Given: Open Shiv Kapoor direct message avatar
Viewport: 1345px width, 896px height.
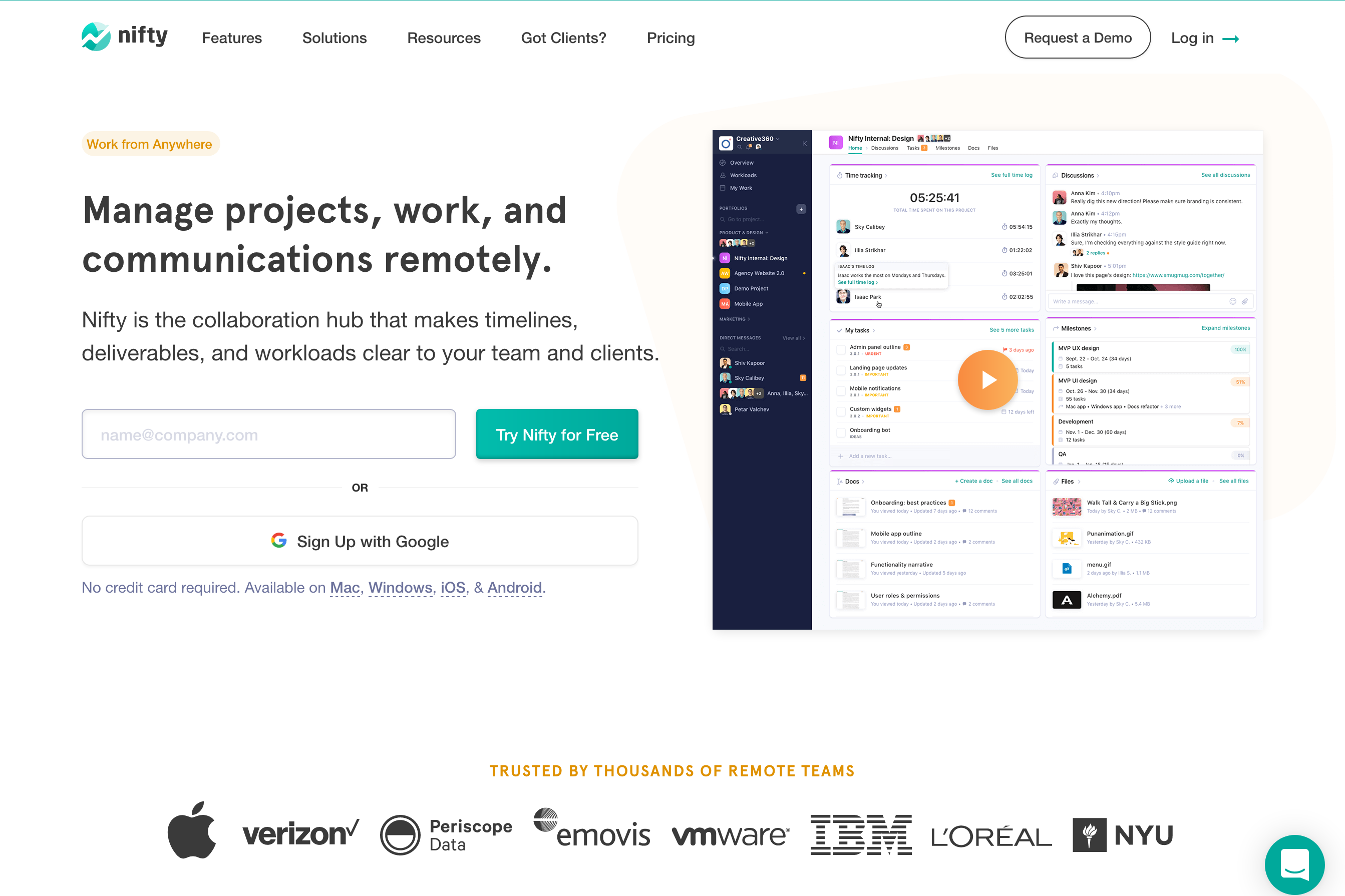Looking at the screenshot, I should coord(725,363).
